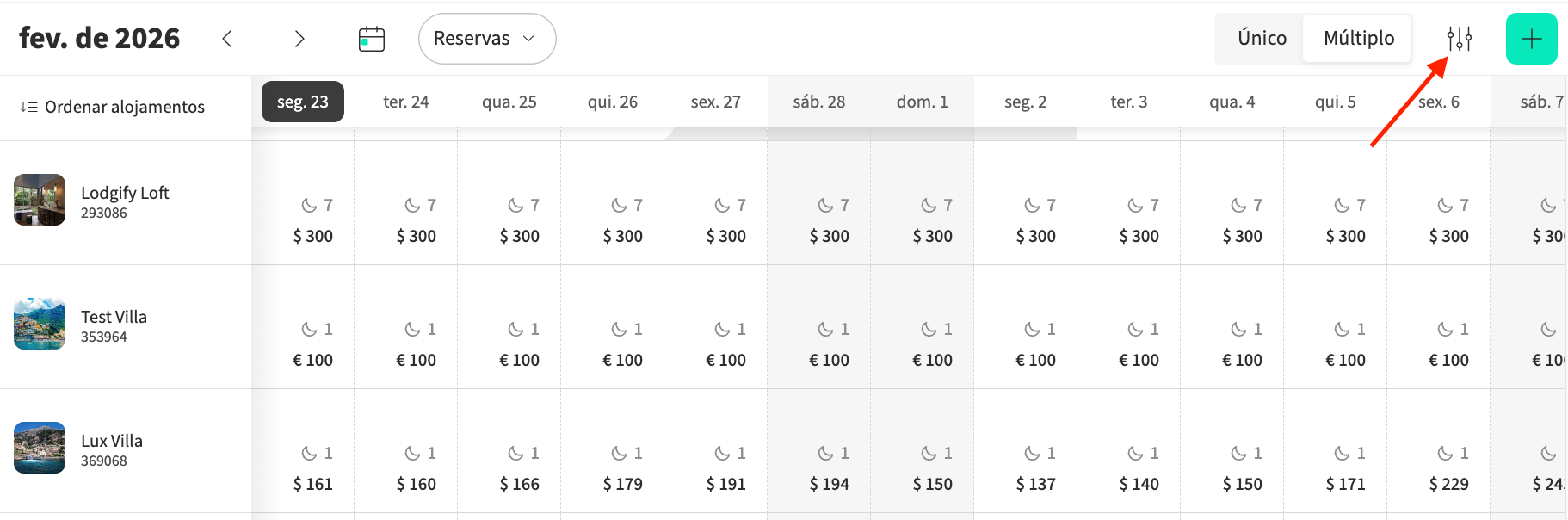This screenshot has height=520, width=1568.
Task: Expand the Reservas dropdown
Action: pyautogui.click(x=486, y=39)
